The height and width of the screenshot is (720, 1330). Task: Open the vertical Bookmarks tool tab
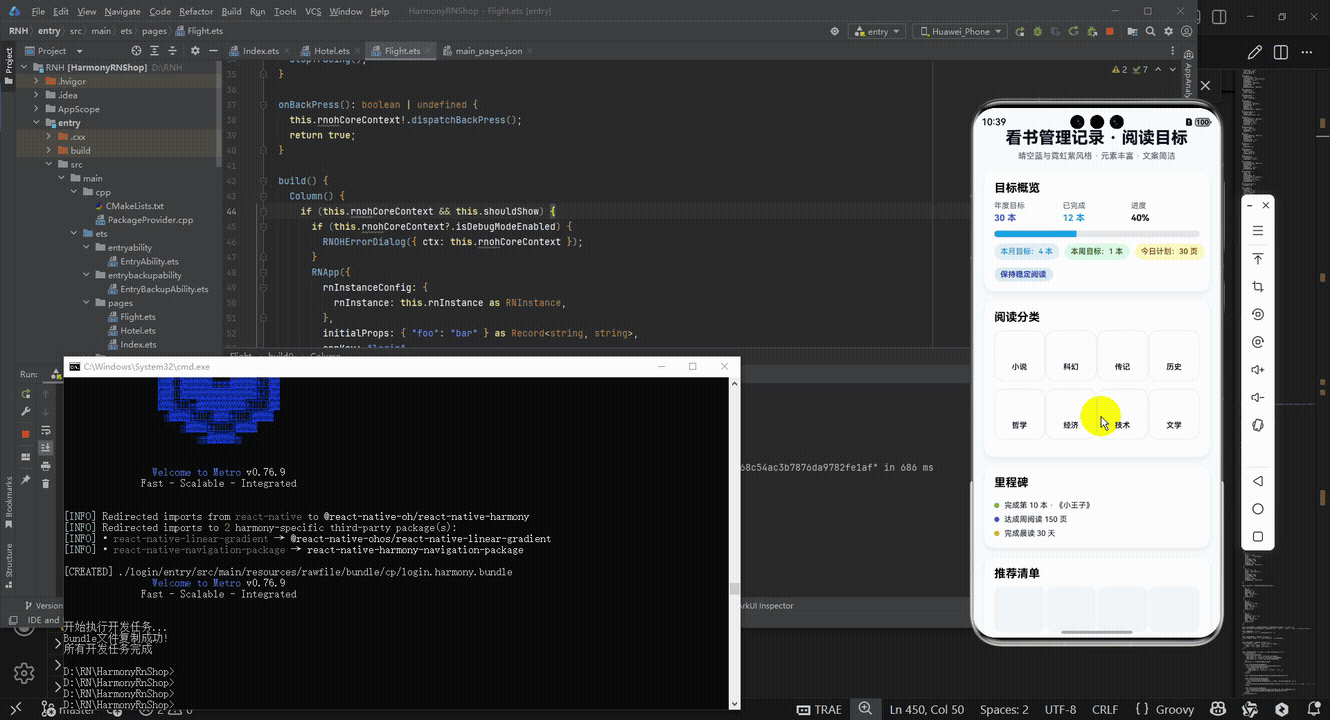pyautogui.click(x=9, y=502)
